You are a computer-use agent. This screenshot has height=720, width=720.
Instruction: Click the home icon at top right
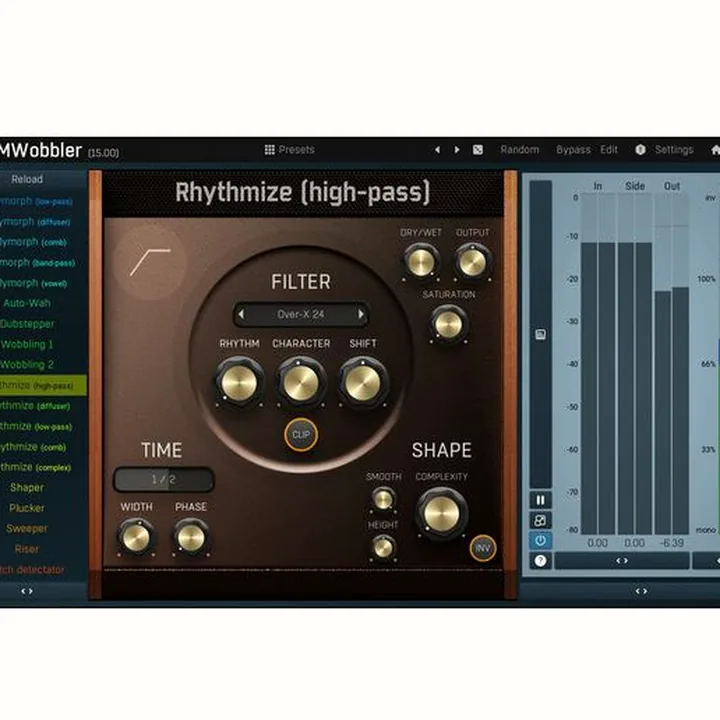pyautogui.click(x=715, y=150)
